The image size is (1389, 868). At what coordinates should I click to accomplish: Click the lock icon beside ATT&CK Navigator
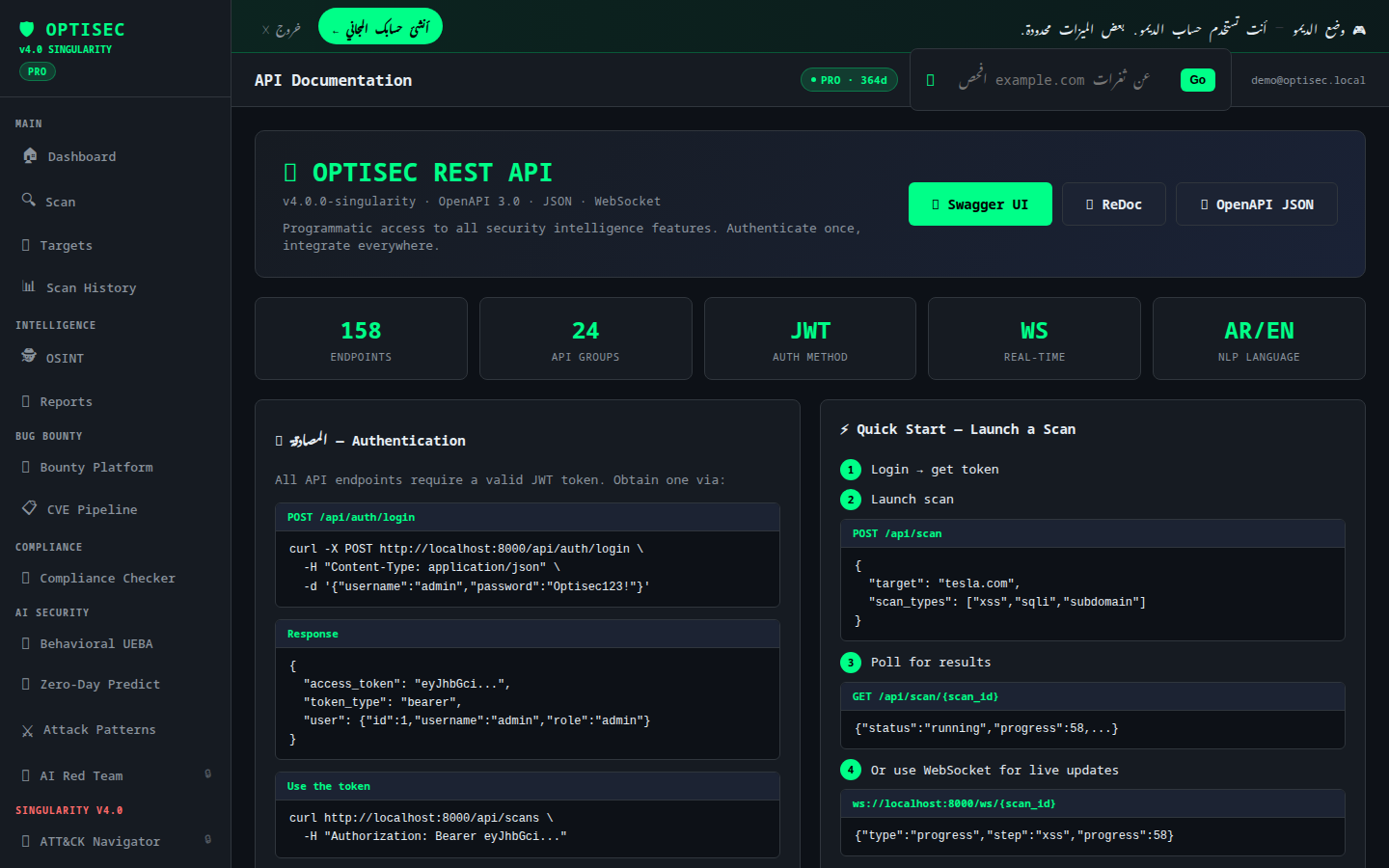(x=208, y=839)
